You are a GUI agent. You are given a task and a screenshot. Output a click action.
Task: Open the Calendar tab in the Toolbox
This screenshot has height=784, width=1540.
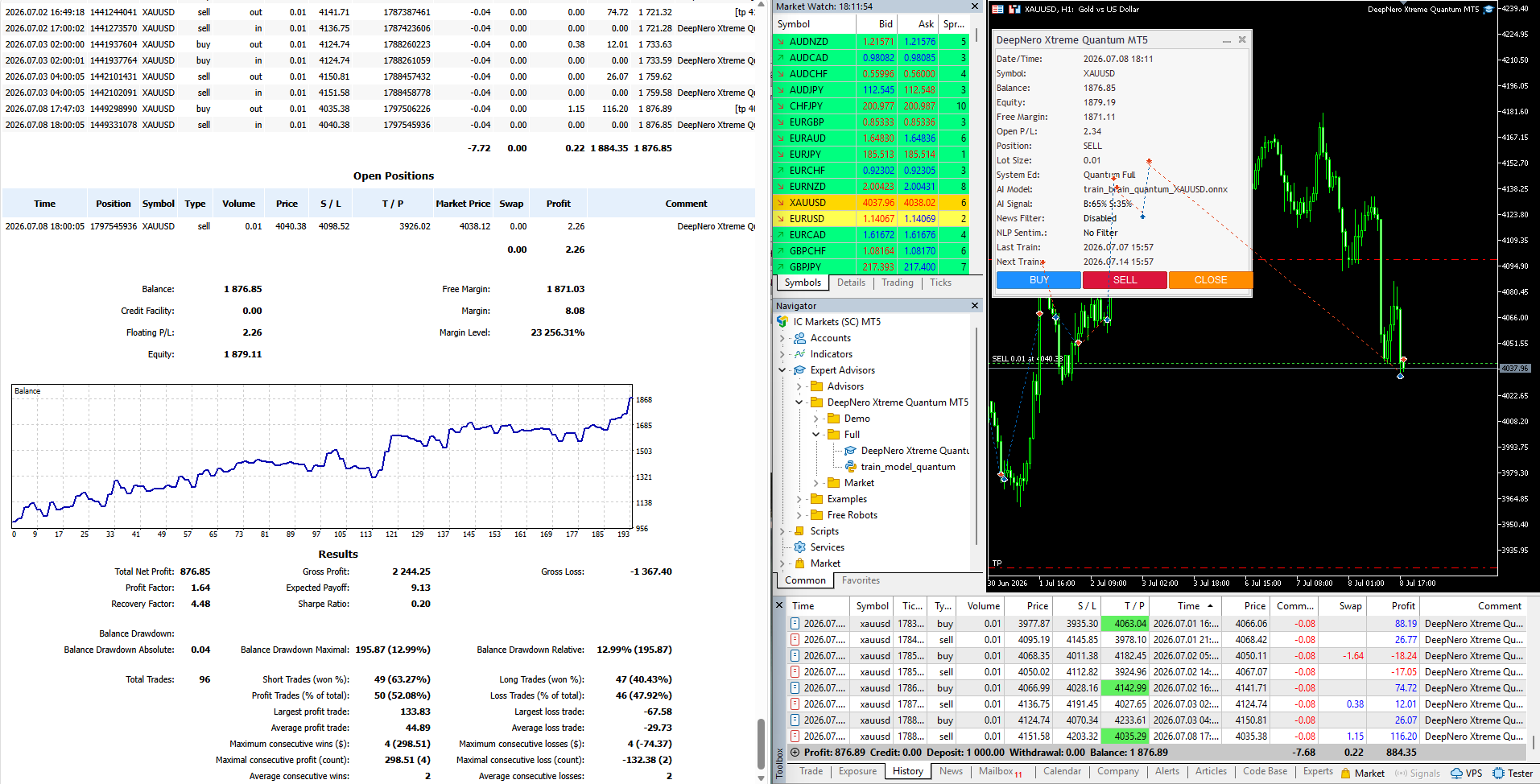click(1062, 771)
